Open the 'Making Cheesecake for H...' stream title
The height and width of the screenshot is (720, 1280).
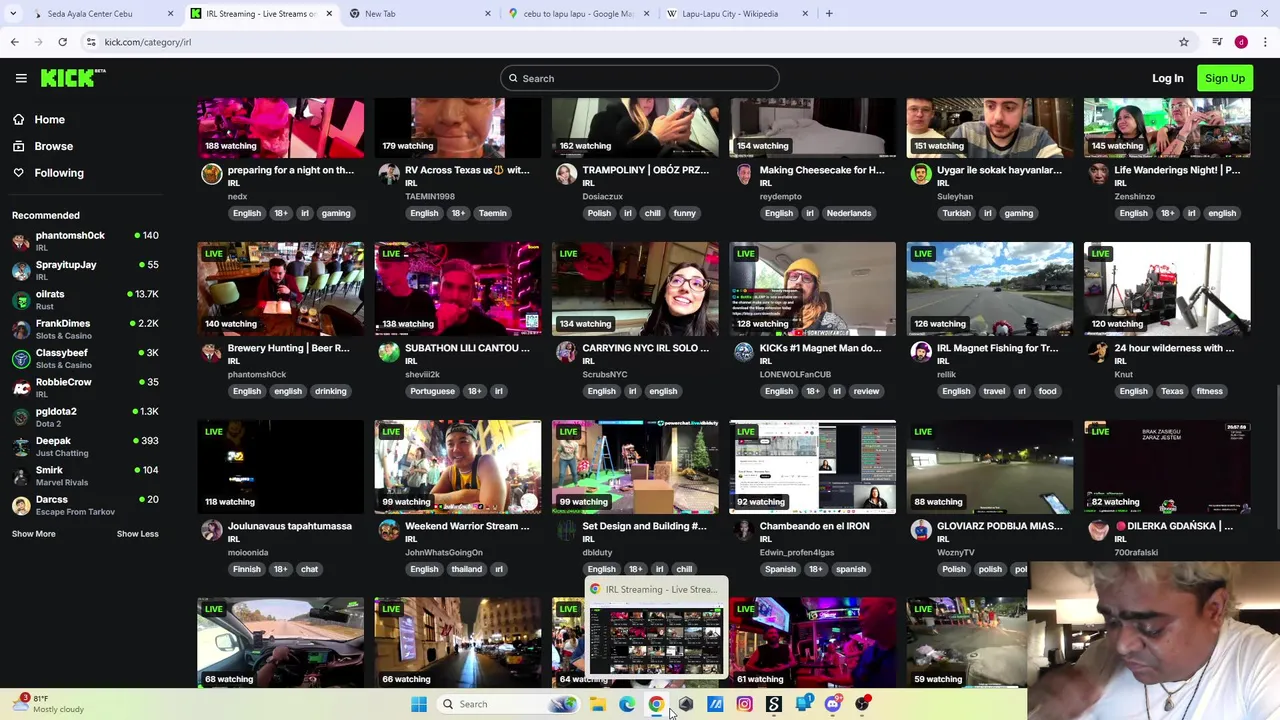coord(822,170)
